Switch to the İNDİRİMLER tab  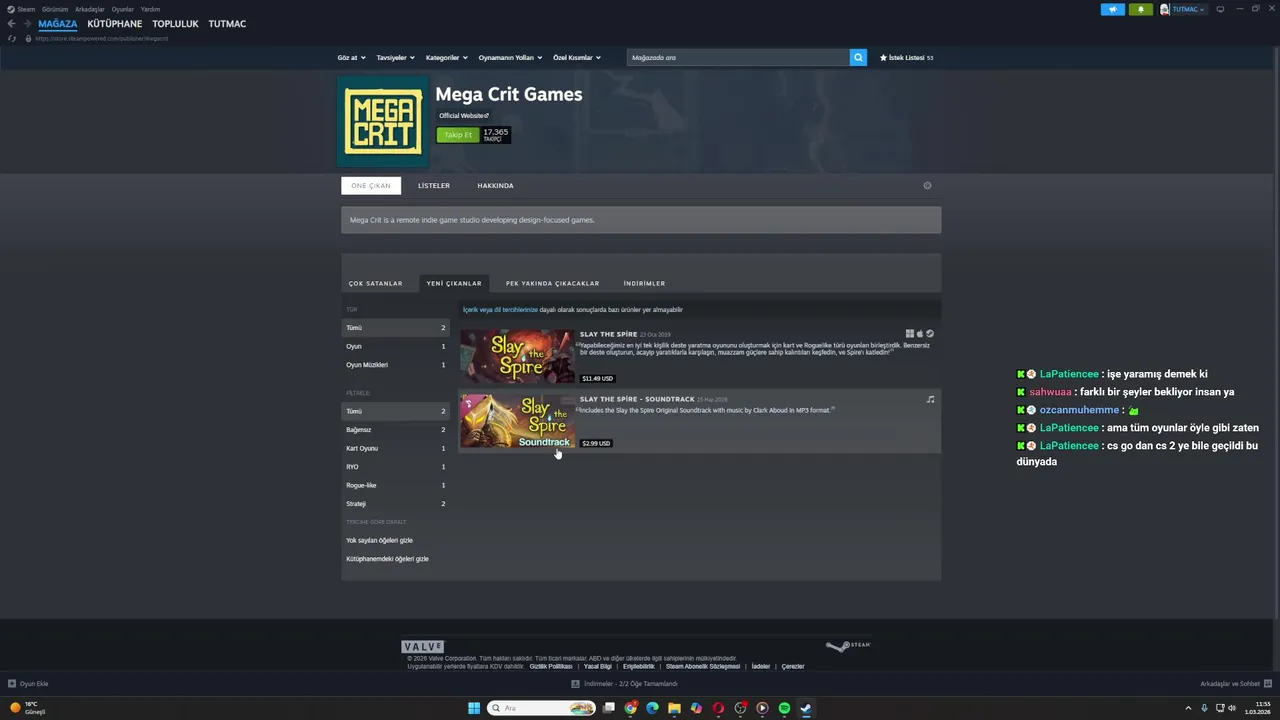pyautogui.click(x=644, y=284)
